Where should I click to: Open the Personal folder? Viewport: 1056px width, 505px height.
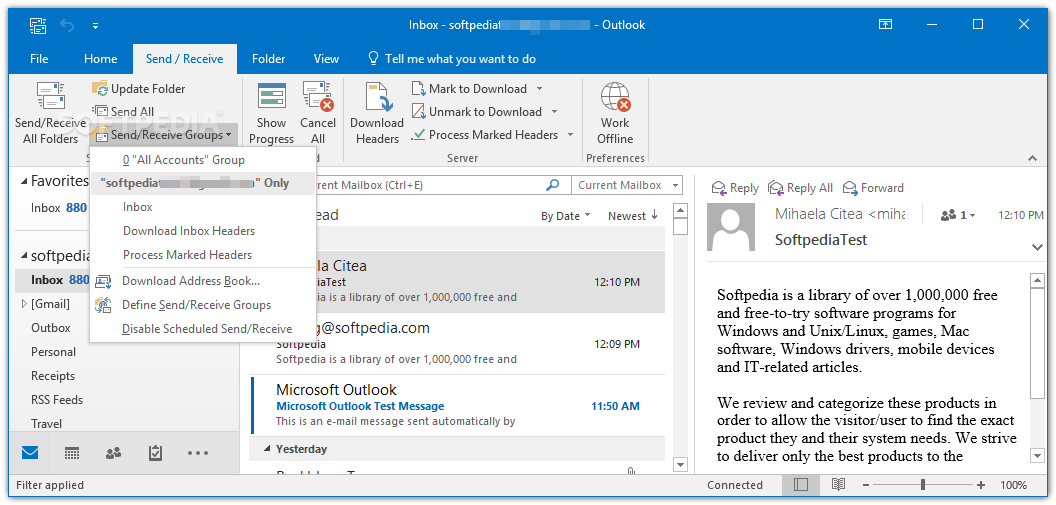[53, 352]
